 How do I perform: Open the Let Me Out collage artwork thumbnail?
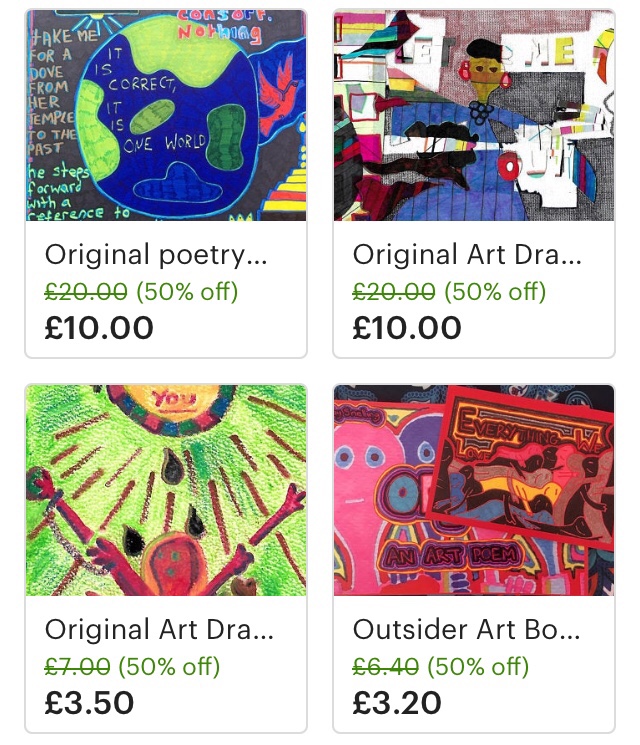click(x=474, y=115)
